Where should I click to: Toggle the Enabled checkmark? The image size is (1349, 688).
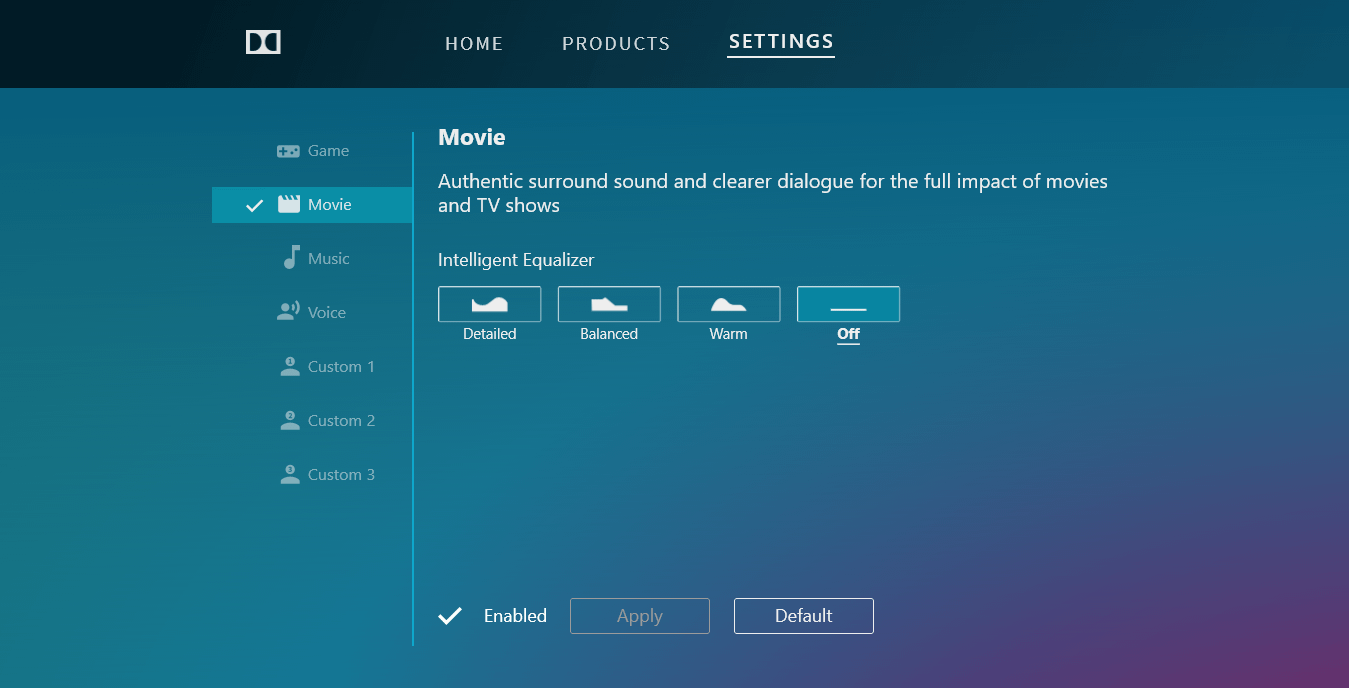[x=450, y=616]
